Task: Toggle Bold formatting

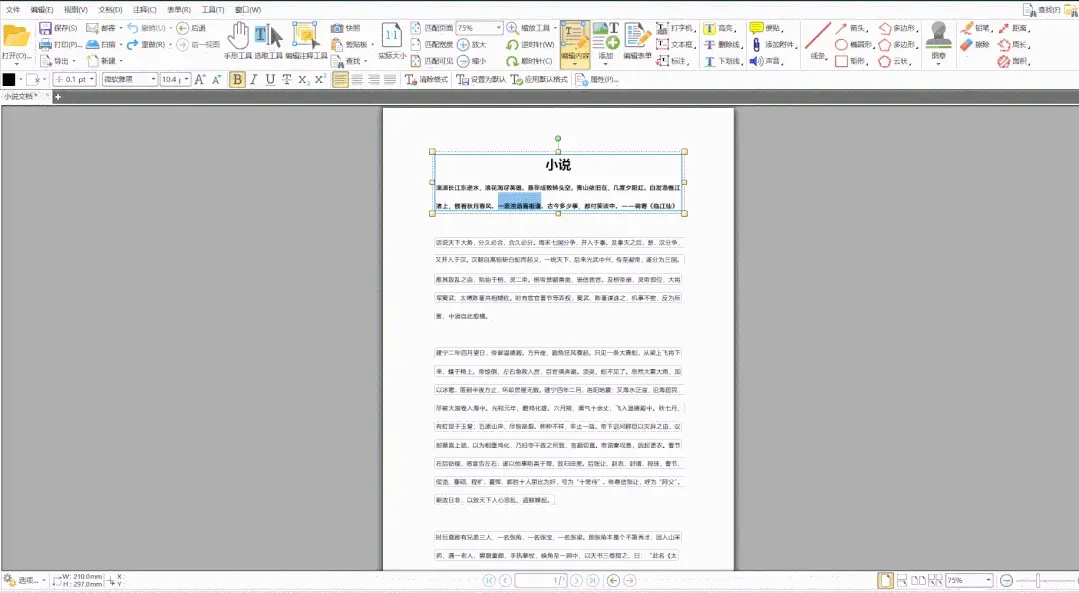Action: point(237,80)
